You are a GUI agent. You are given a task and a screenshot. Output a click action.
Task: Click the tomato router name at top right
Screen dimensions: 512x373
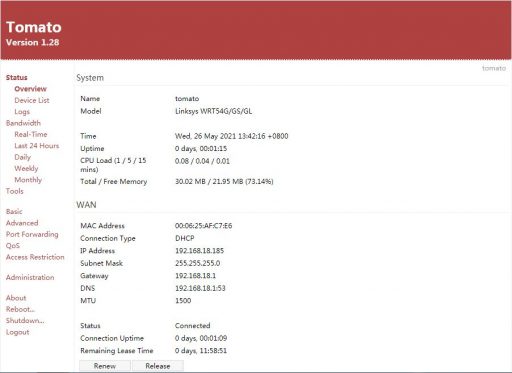494,68
